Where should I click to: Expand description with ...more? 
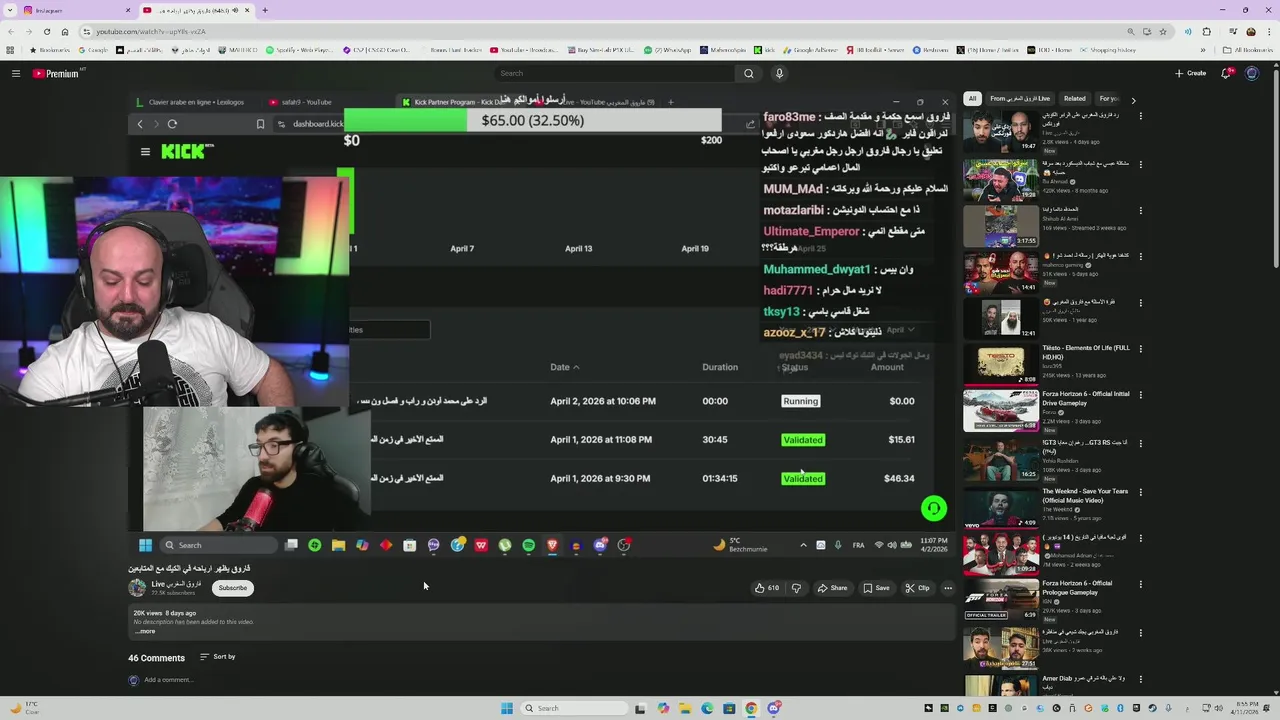click(x=146, y=631)
